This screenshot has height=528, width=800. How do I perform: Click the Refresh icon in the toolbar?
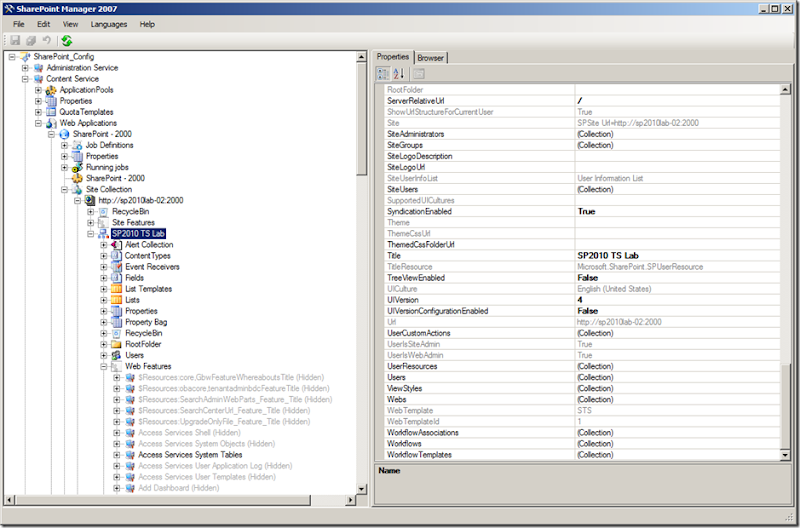coord(66,41)
